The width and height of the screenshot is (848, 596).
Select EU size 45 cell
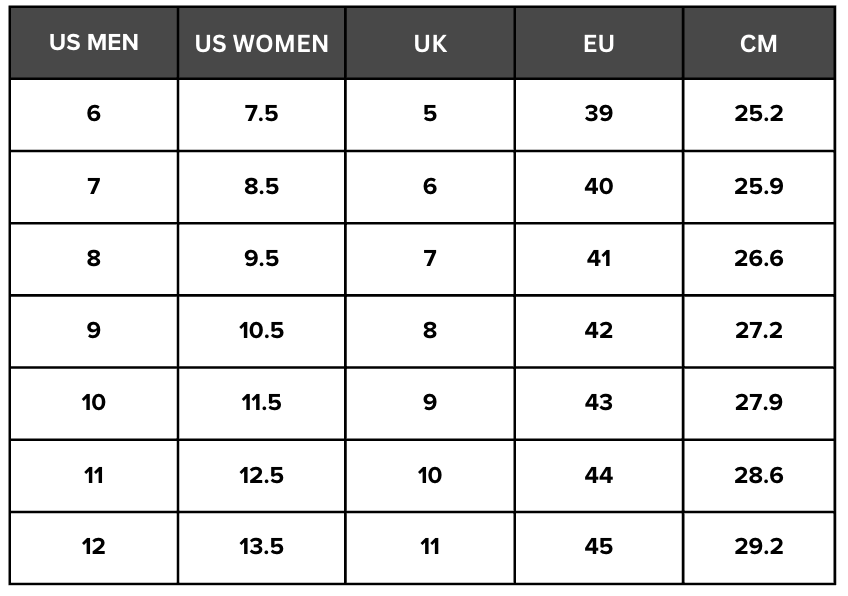tap(599, 548)
